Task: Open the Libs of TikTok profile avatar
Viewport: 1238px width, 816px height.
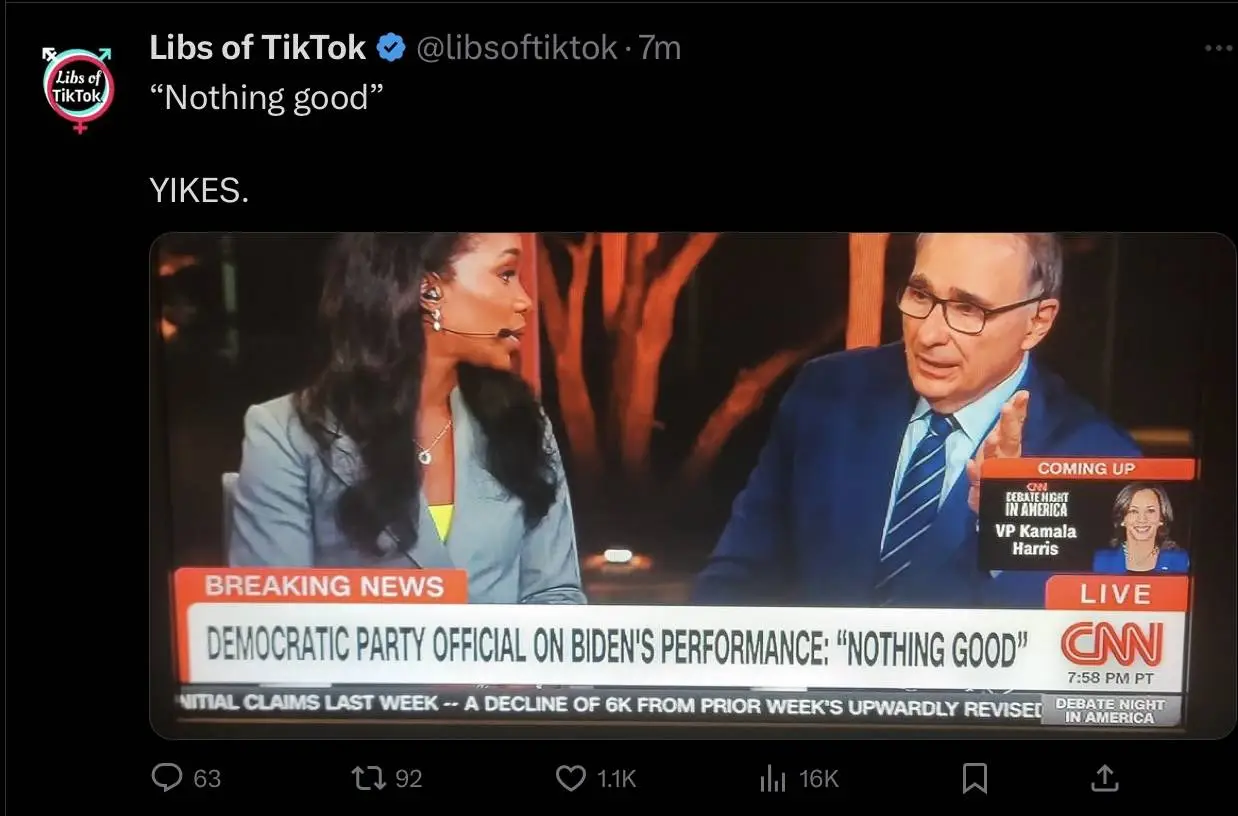Action: click(x=79, y=89)
